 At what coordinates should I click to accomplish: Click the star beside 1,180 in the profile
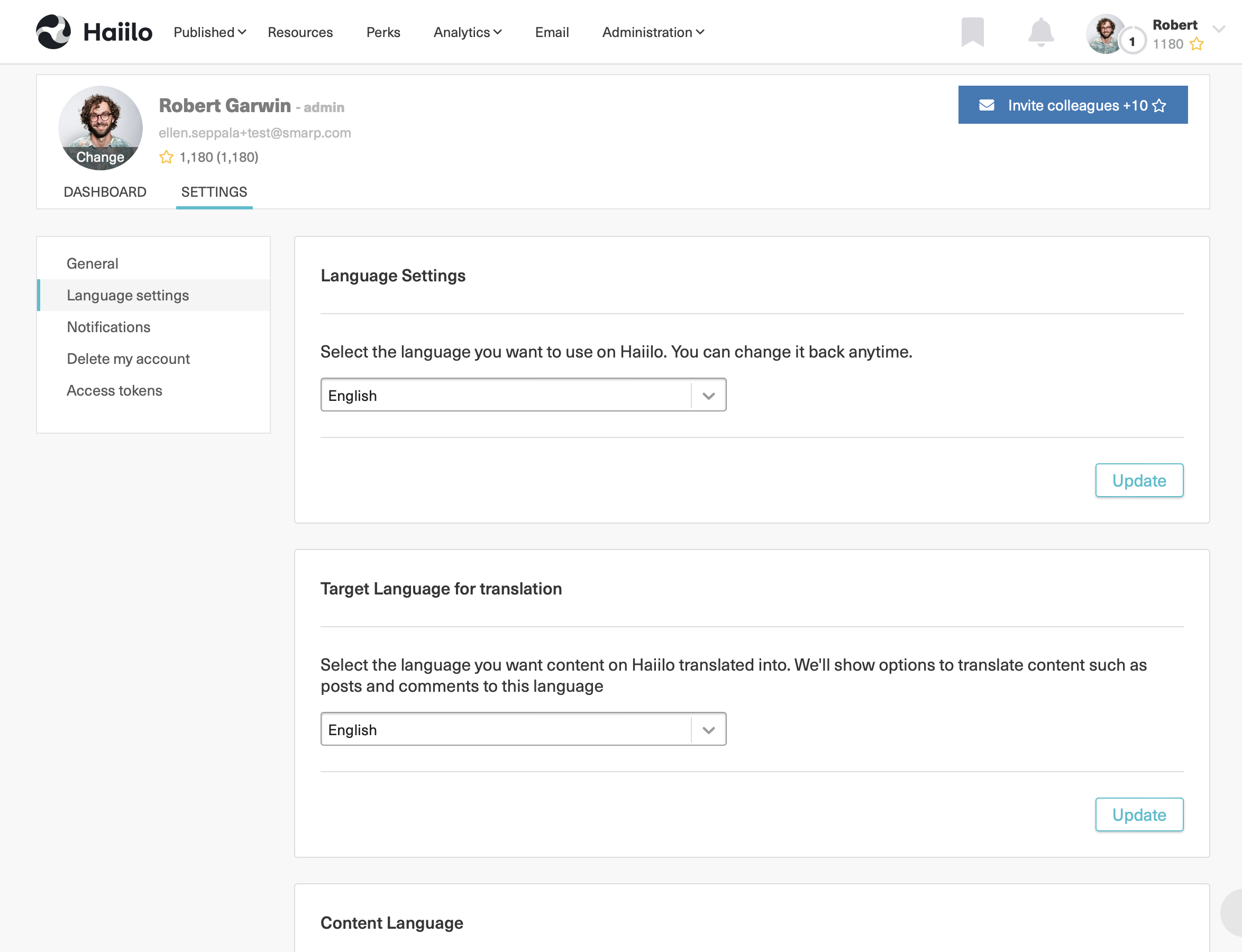coord(166,157)
